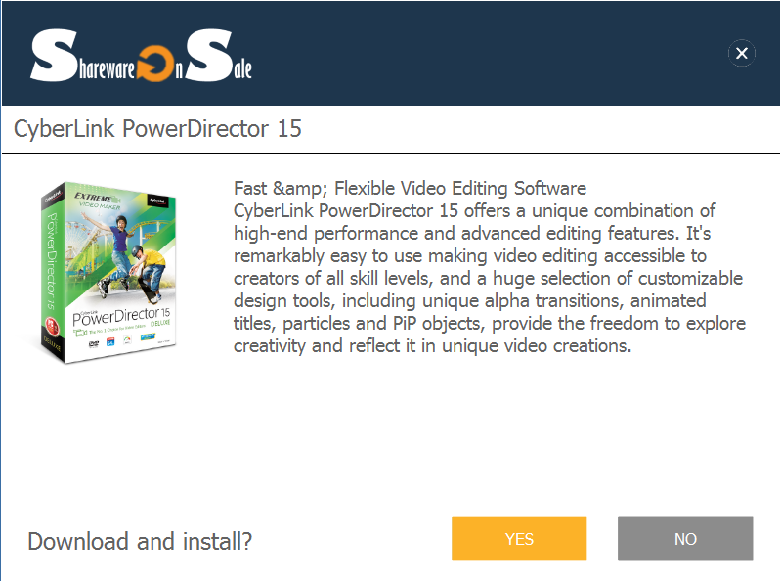Click the green spine of the product box
This screenshot has height=581, width=780.
coord(52,271)
